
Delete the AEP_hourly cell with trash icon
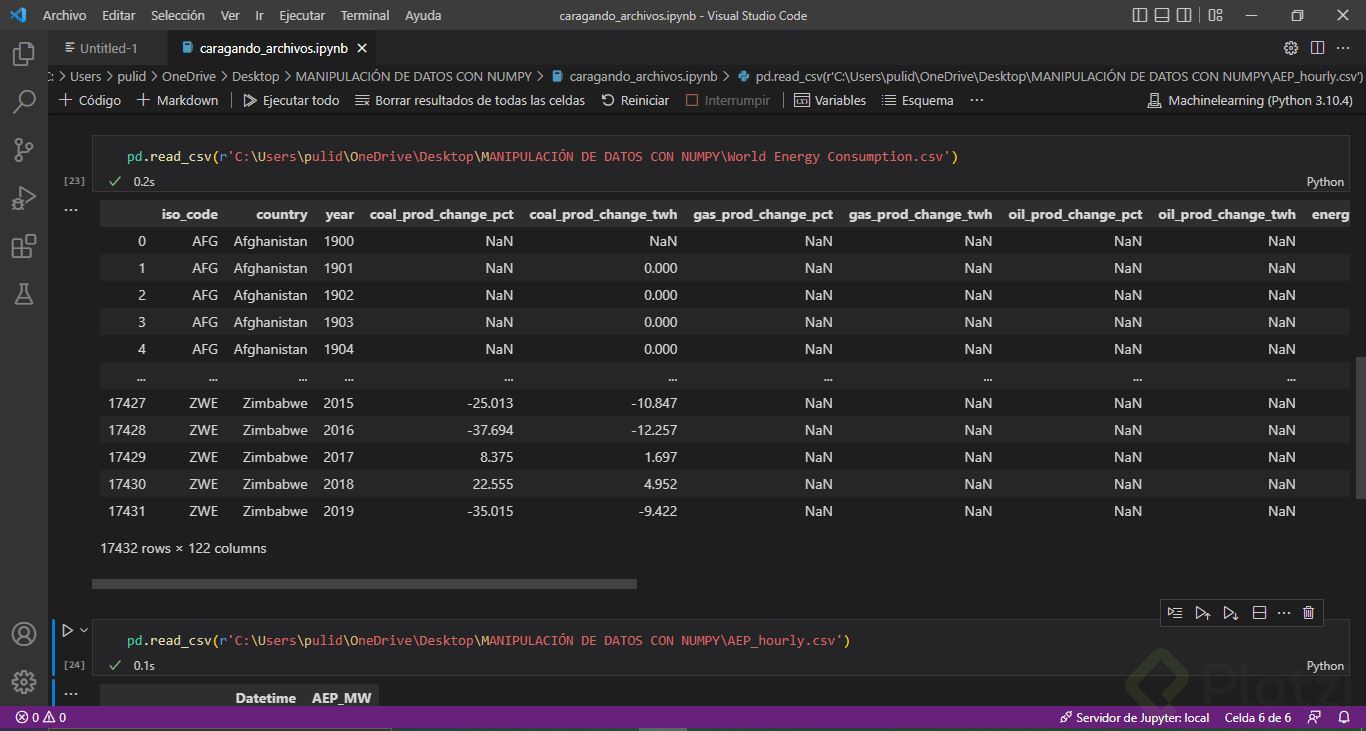(1308, 613)
